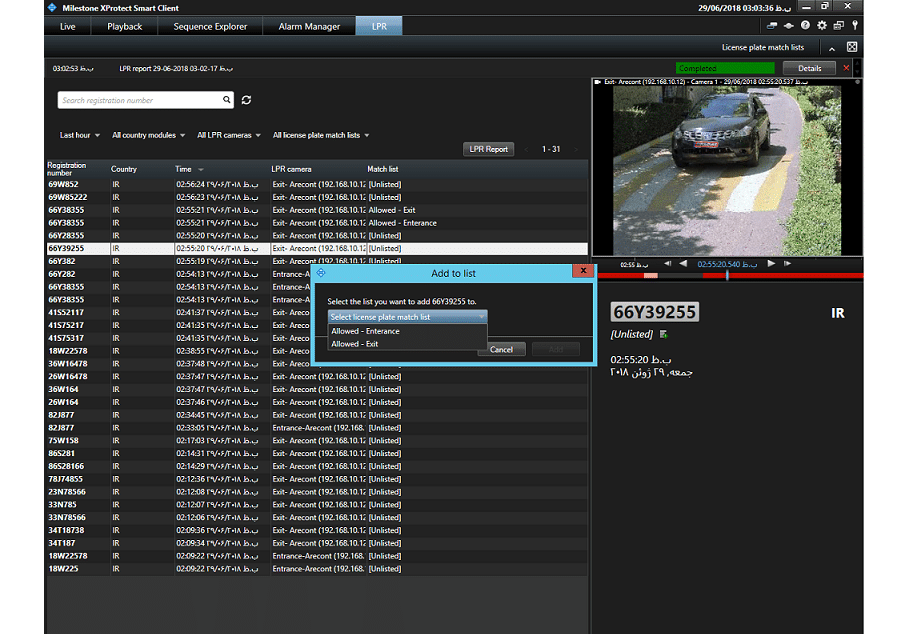Screen dimensions: 909x634
Task: Select row with plate 18W225
Action: [317, 569]
